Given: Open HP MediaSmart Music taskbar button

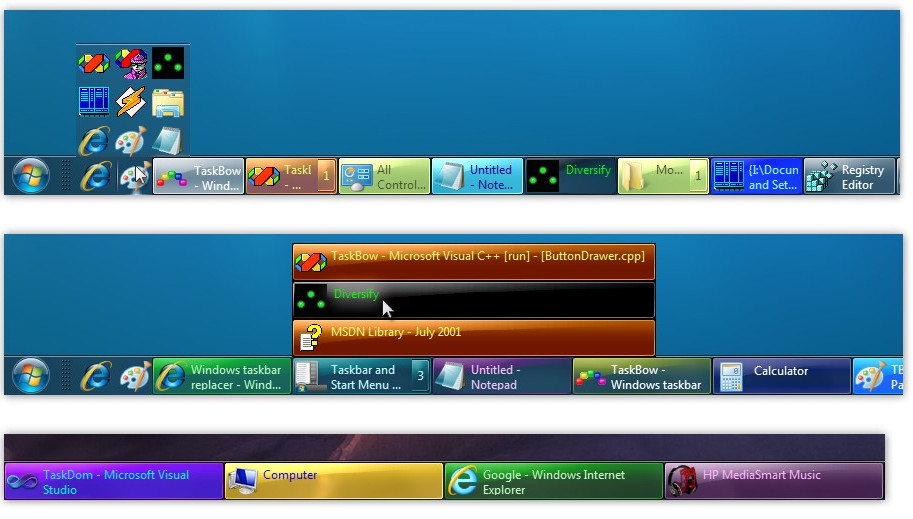Looking at the screenshot, I should click(x=774, y=481).
